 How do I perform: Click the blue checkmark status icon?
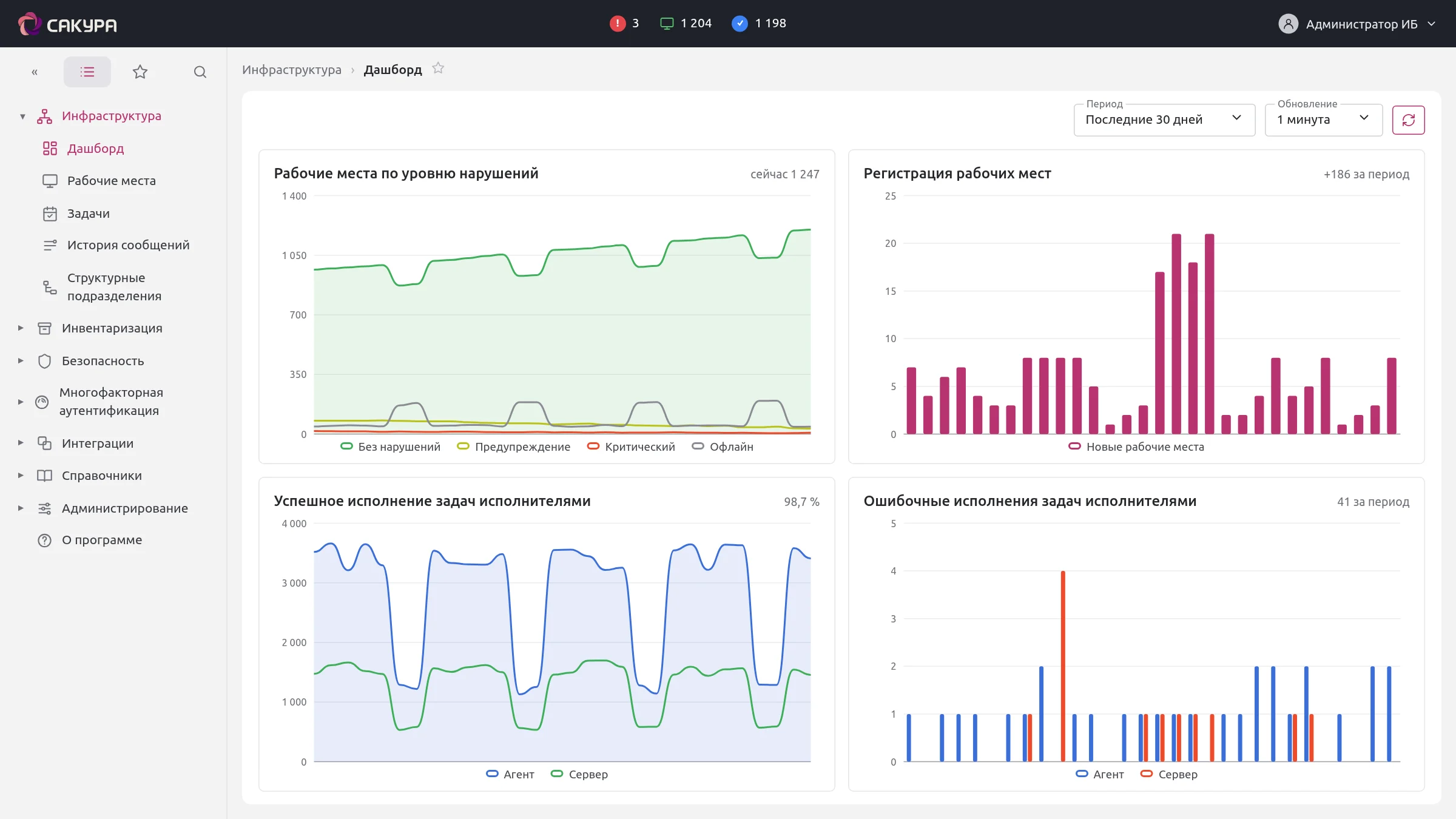[x=740, y=24]
